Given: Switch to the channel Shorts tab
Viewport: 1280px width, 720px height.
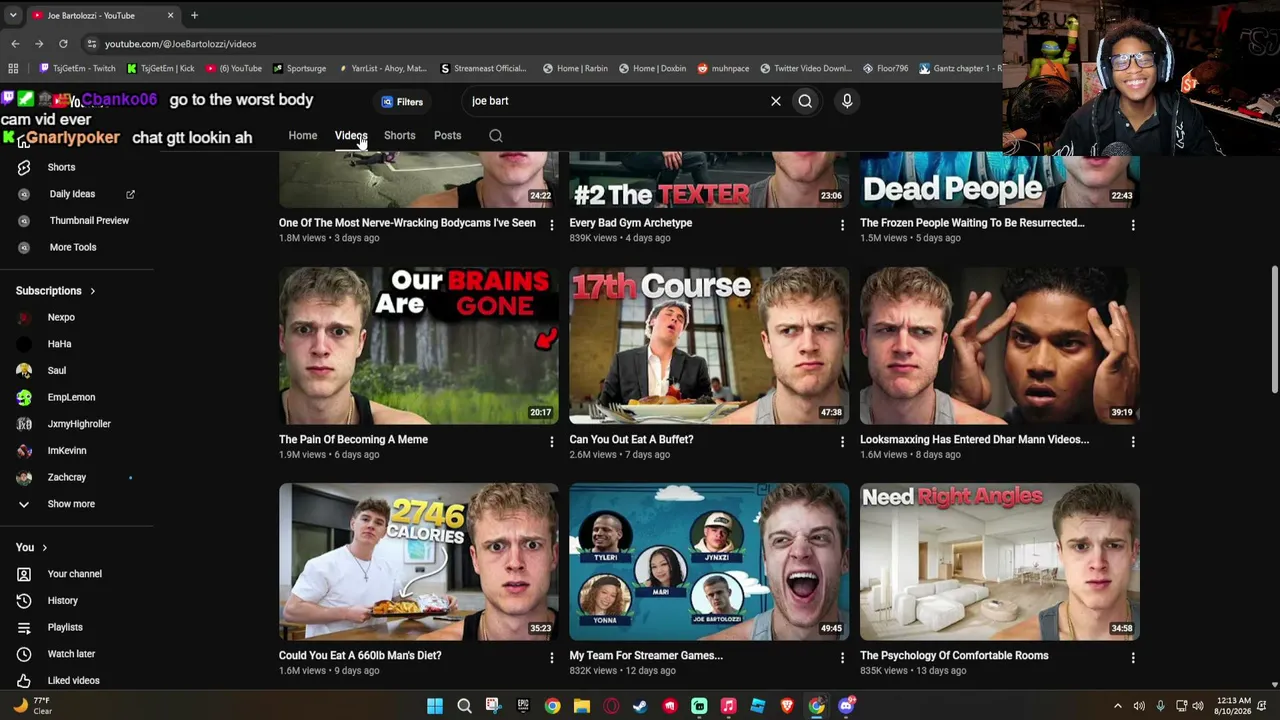Looking at the screenshot, I should pyautogui.click(x=399, y=136).
